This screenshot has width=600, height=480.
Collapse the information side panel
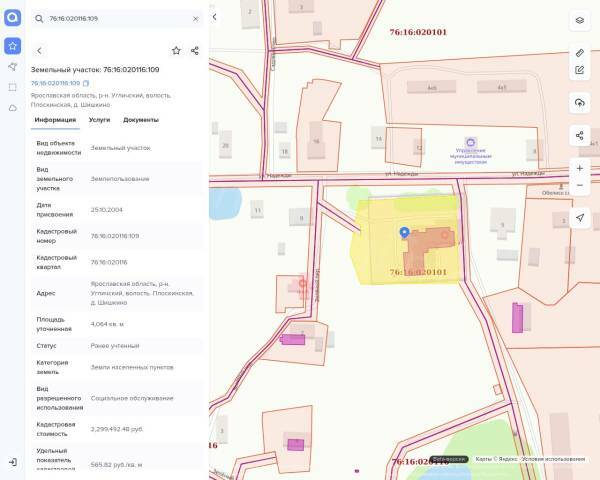[x=215, y=17]
